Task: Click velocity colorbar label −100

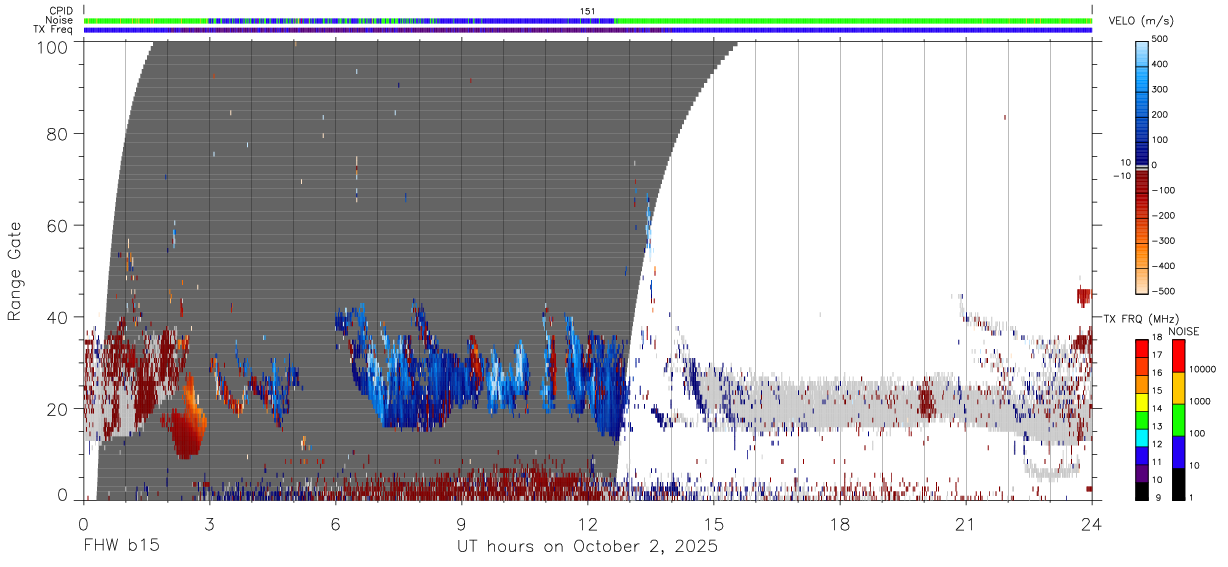Action: [1164, 190]
